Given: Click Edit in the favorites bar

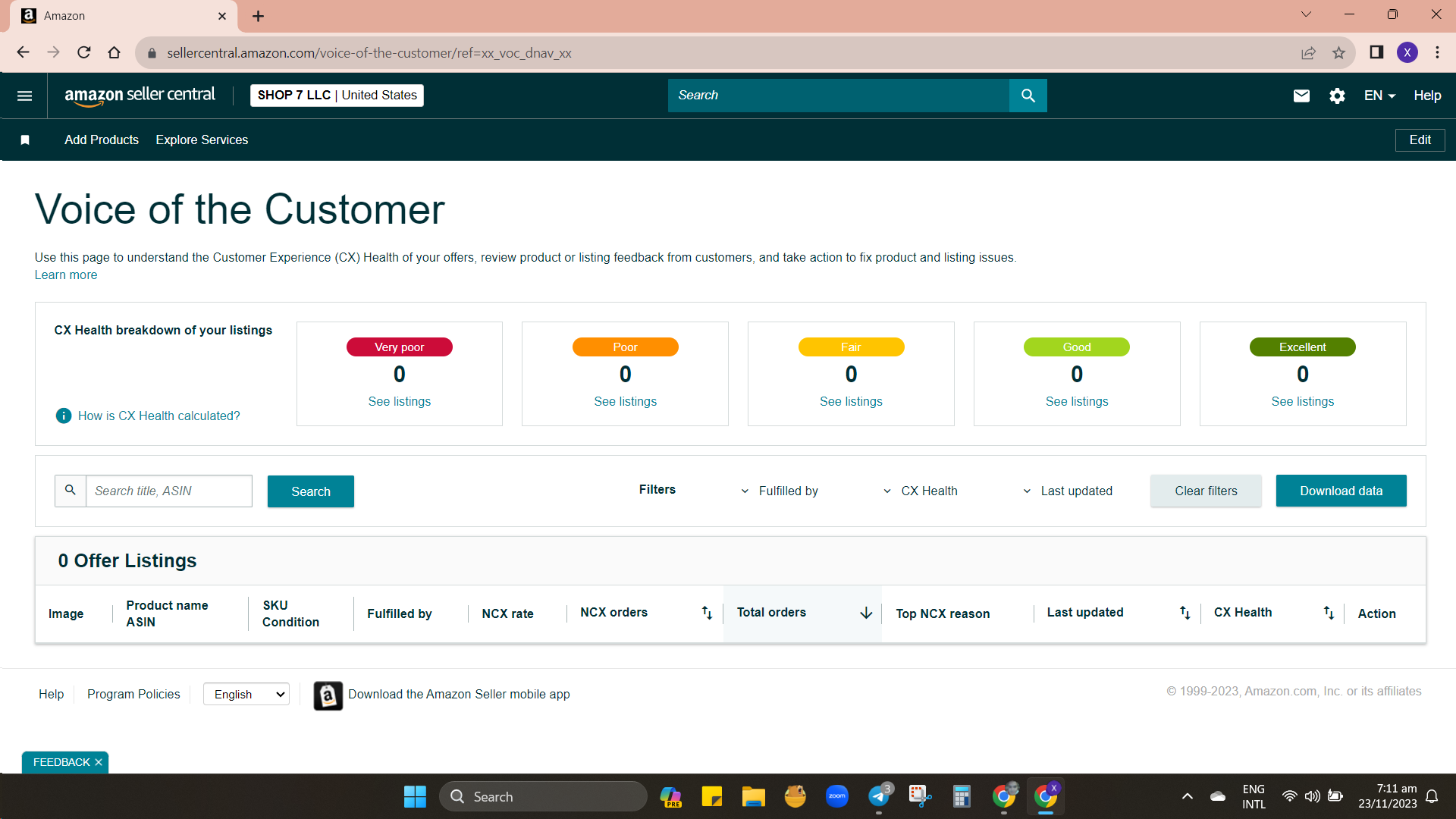Looking at the screenshot, I should (x=1420, y=140).
